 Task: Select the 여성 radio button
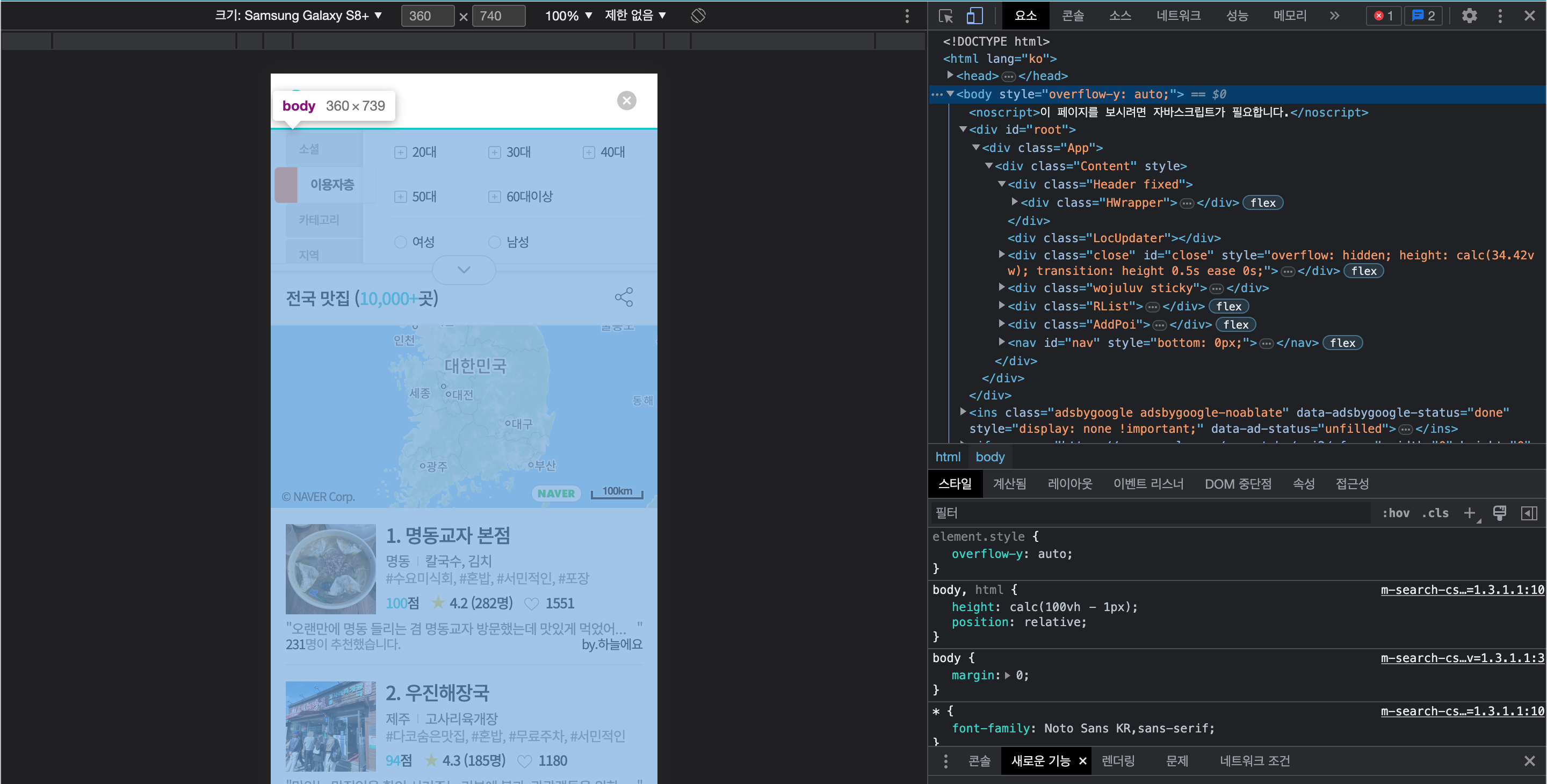point(401,242)
